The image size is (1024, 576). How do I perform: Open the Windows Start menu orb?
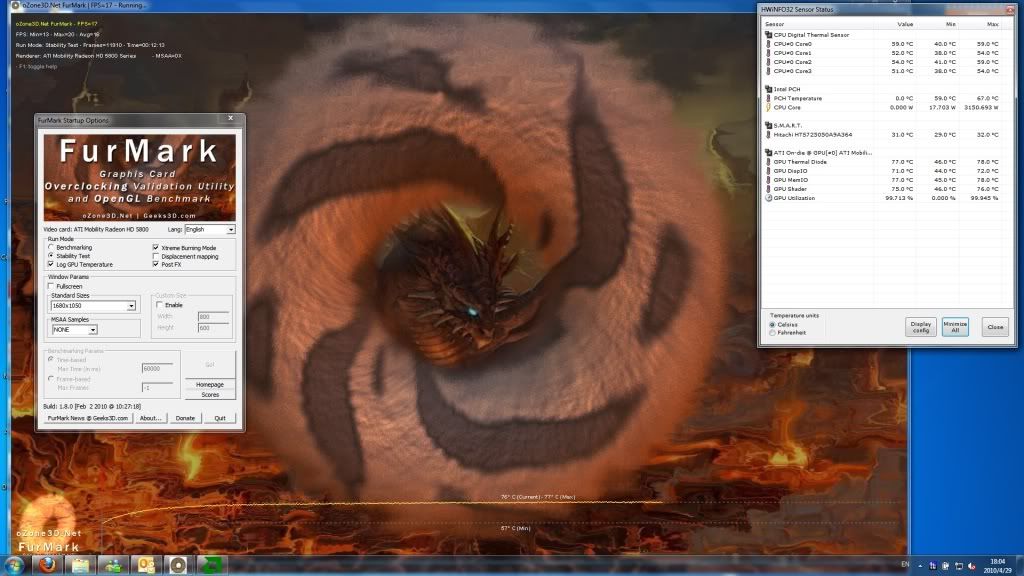[14, 565]
